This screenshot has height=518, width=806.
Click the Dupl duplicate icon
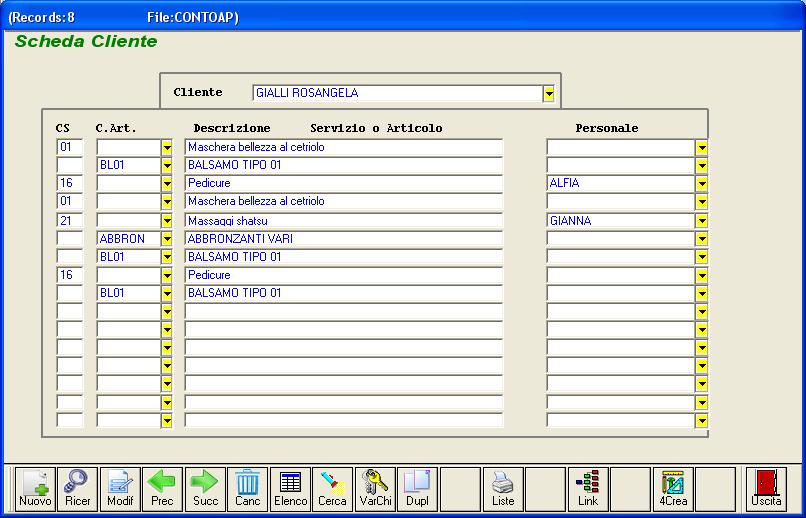coord(417,489)
